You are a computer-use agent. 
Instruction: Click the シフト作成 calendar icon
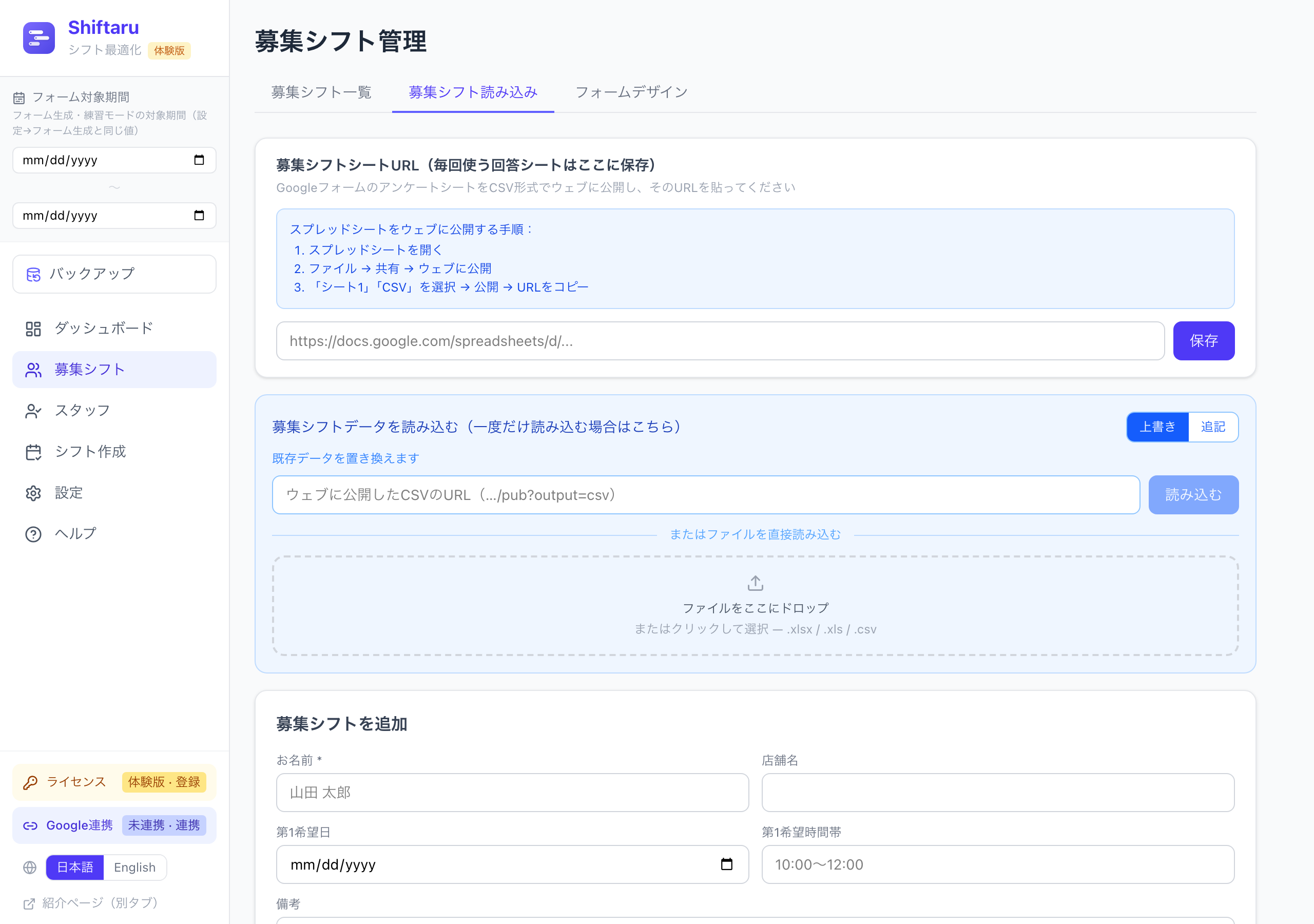tap(33, 452)
